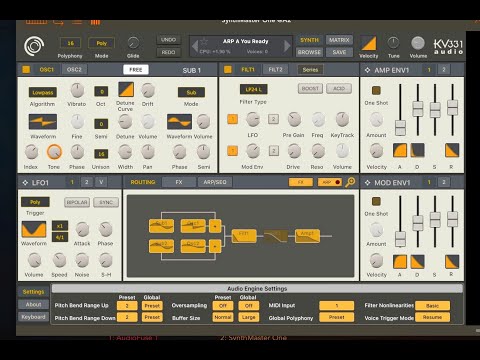Select the Settings side tab
This screenshot has height=360, width=480.
[33, 292]
